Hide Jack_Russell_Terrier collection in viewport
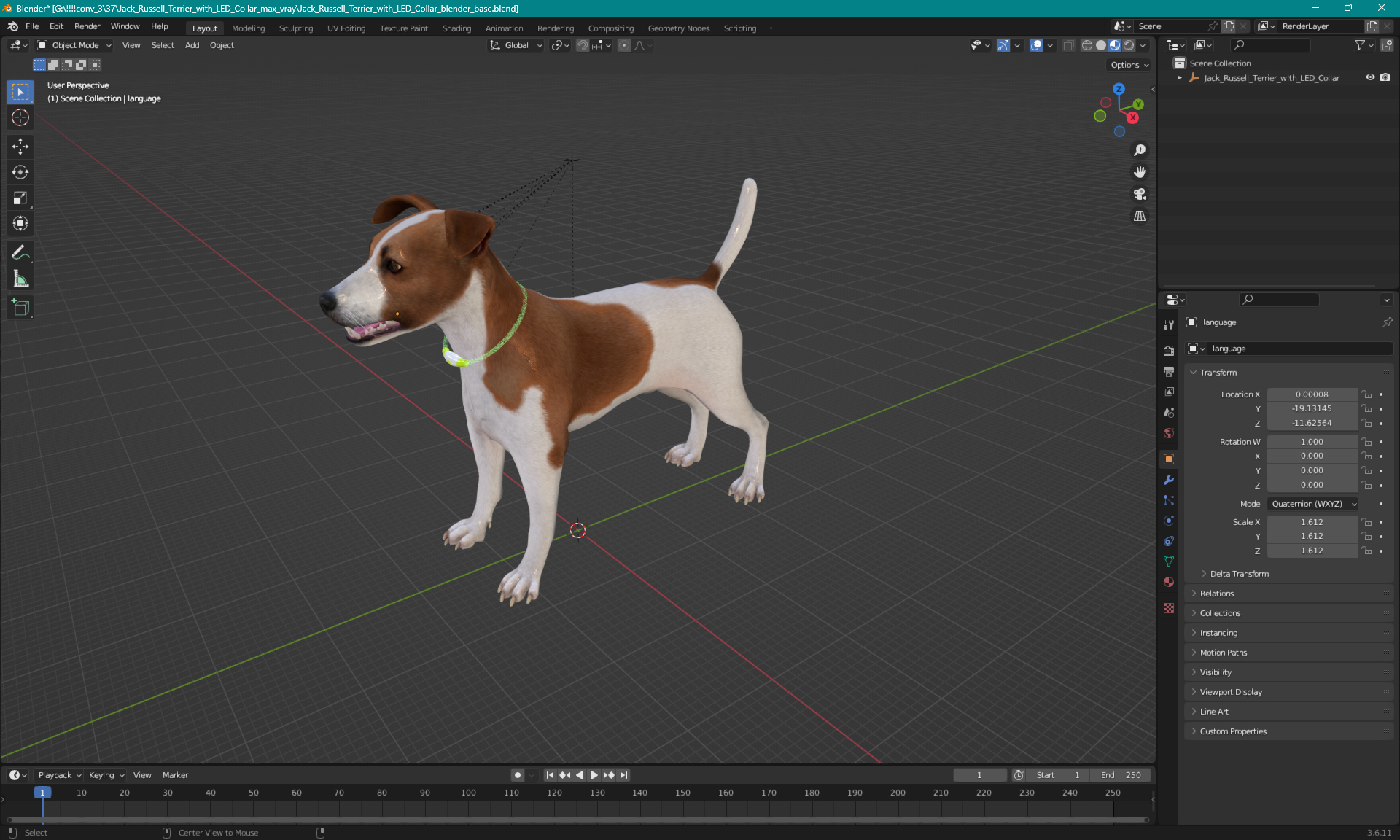 click(1370, 77)
